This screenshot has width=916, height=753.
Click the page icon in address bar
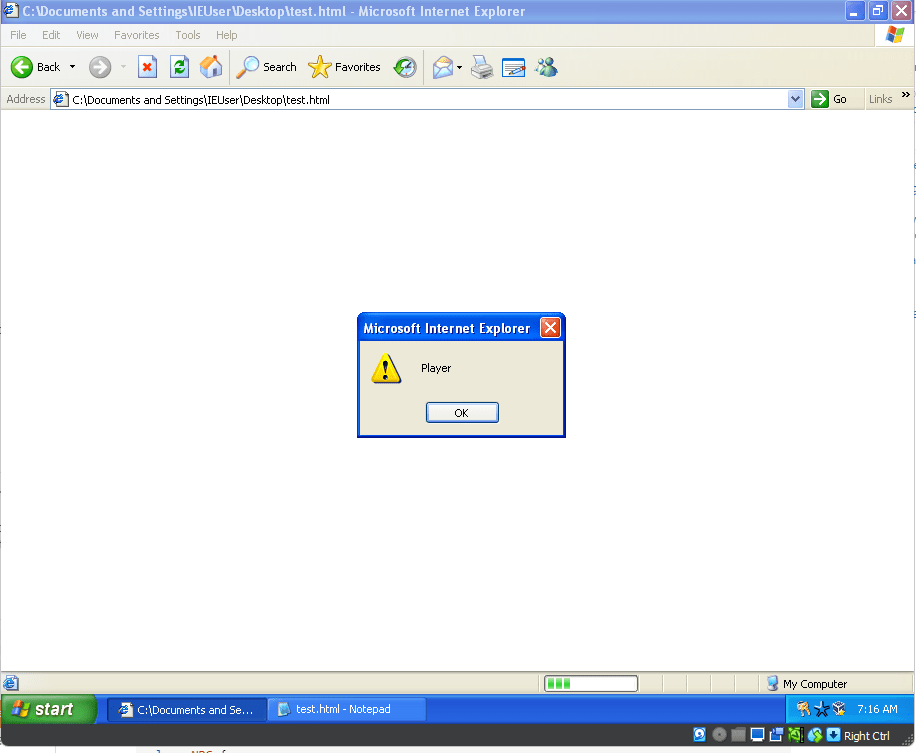[x=61, y=99]
